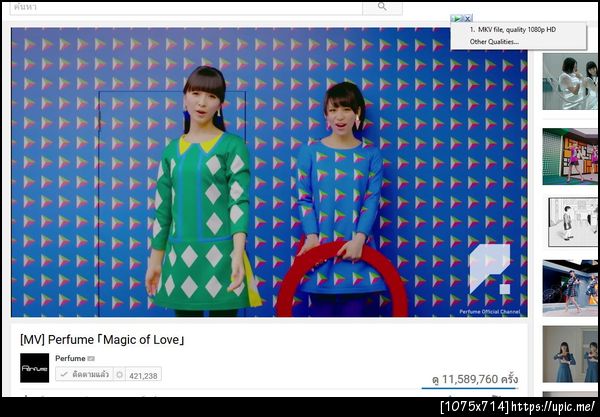Click the verified badge beside Perfume
The image size is (600, 417).
(91, 358)
